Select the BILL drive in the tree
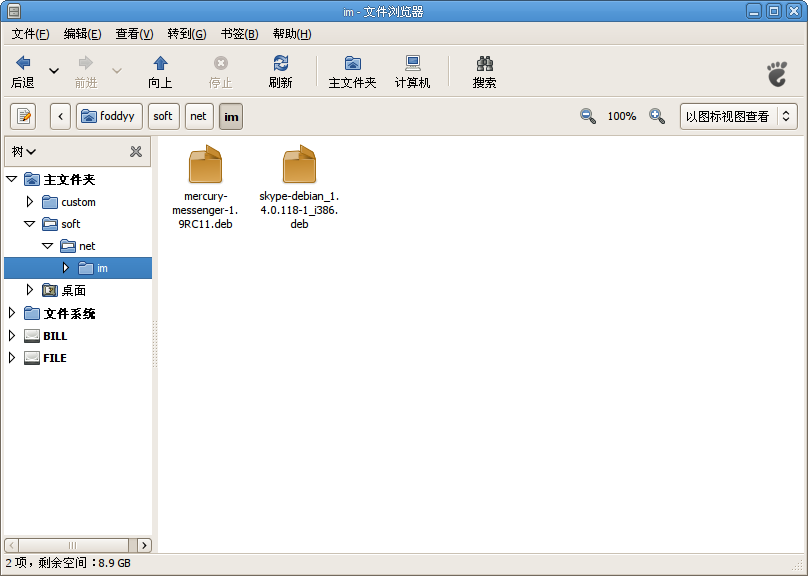 [x=46, y=335]
